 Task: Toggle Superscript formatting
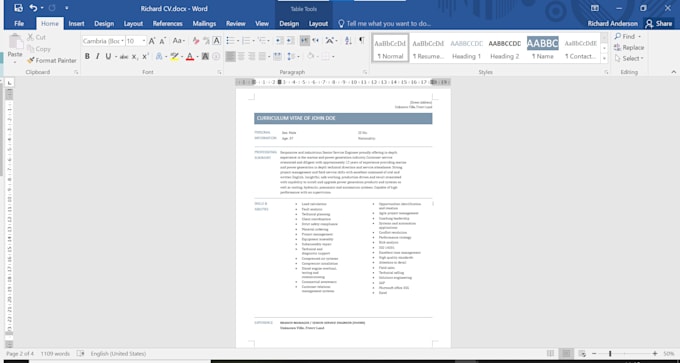pos(146,56)
